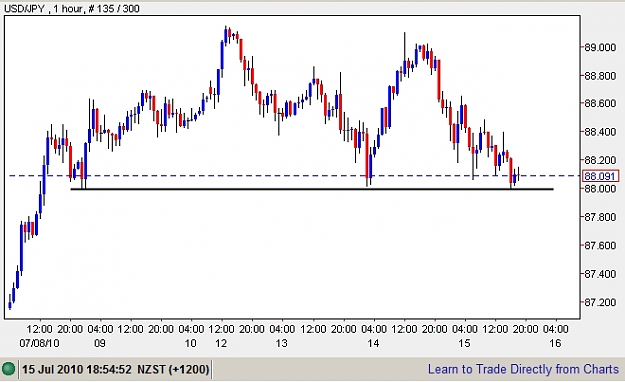This screenshot has width=625, height=382.
Task: Click the date label 12 on time axis
Action: [x=221, y=343]
